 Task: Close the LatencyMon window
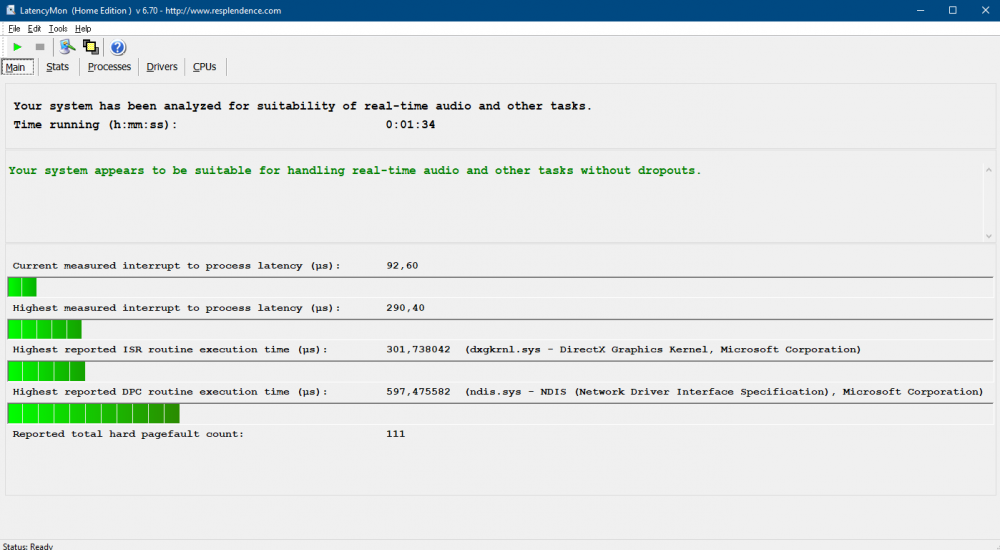985,10
